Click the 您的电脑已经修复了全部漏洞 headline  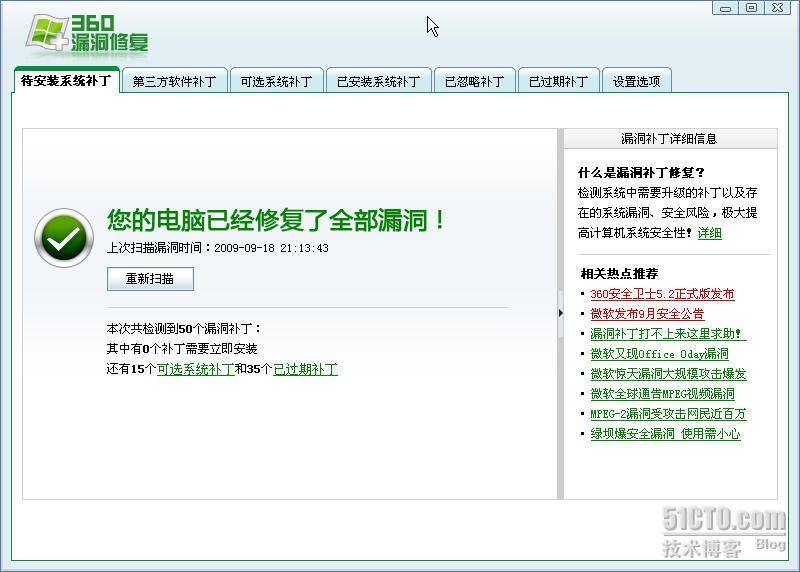276,220
